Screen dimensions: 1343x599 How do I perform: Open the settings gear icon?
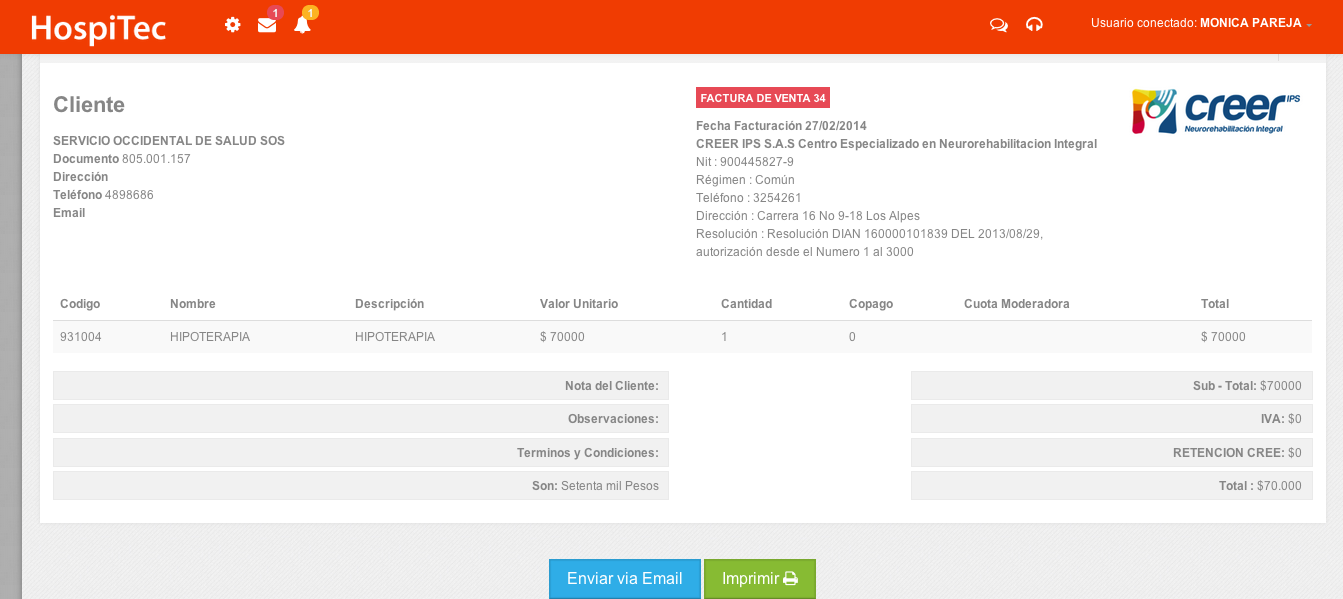click(232, 25)
